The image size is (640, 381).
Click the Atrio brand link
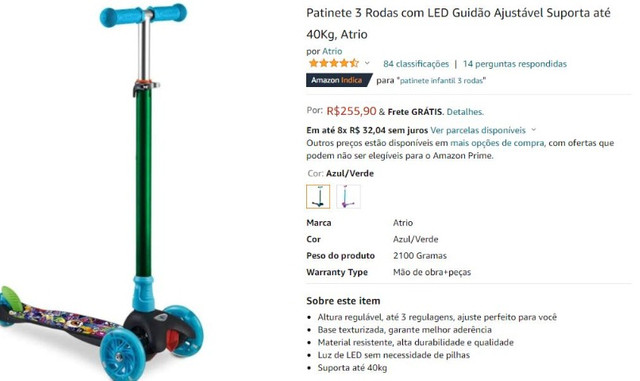point(332,51)
